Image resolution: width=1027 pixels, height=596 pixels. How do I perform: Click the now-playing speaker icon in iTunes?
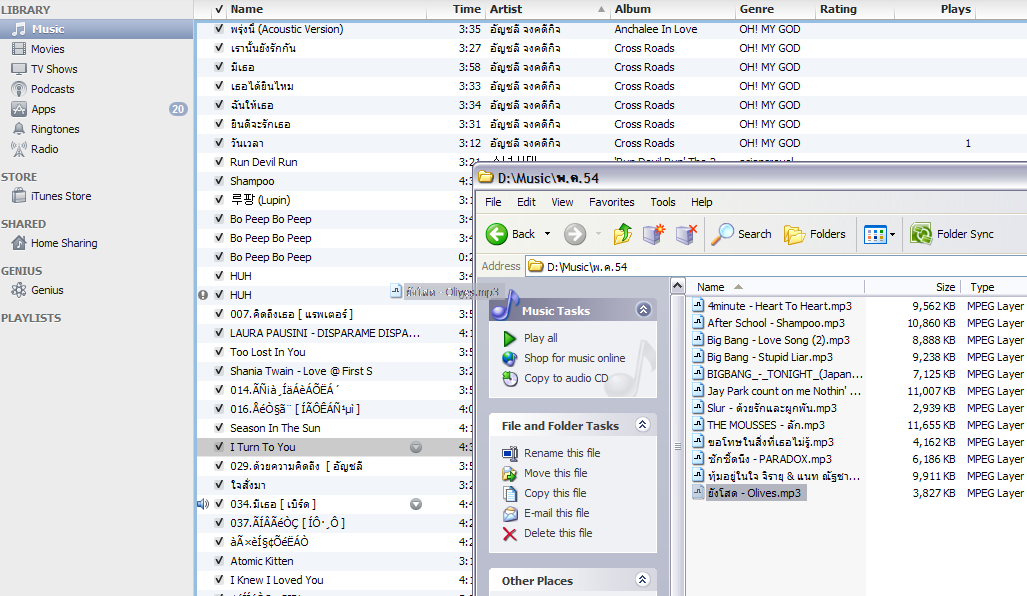(203, 504)
